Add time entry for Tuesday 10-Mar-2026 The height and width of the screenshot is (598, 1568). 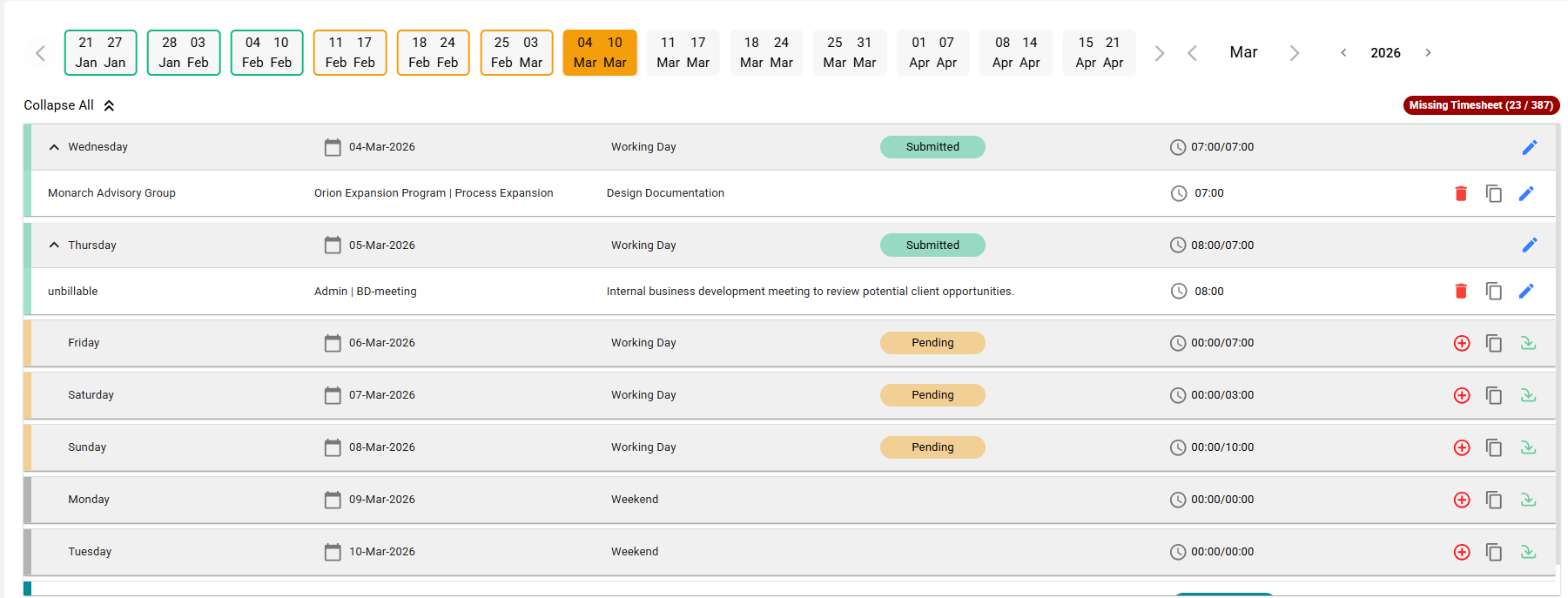[x=1462, y=552]
